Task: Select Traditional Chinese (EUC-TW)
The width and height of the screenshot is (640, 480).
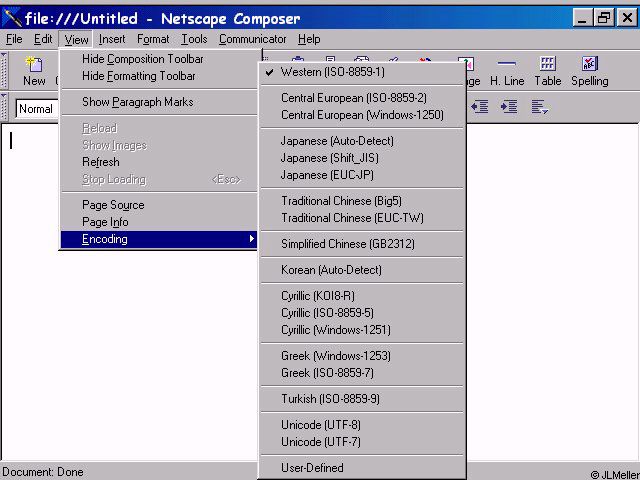Action: (362, 218)
